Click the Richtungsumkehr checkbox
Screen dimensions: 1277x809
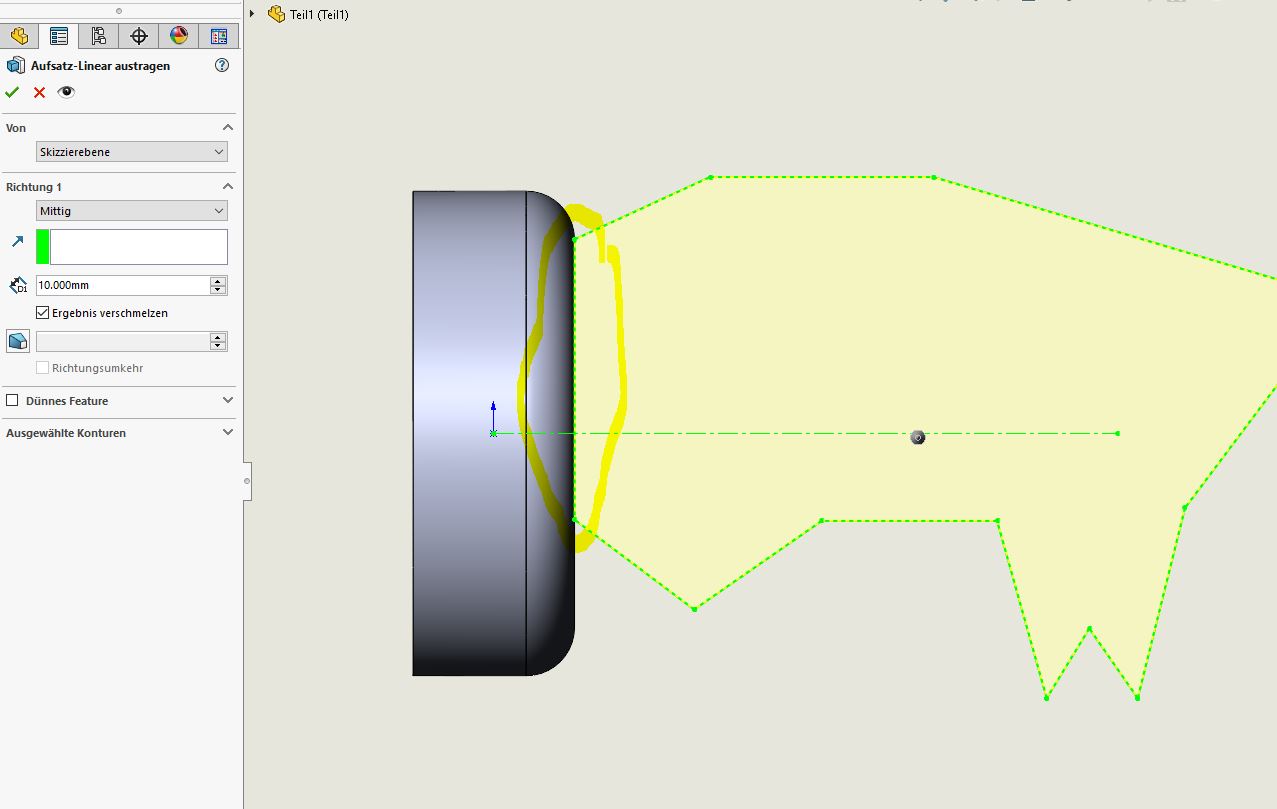point(42,368)
